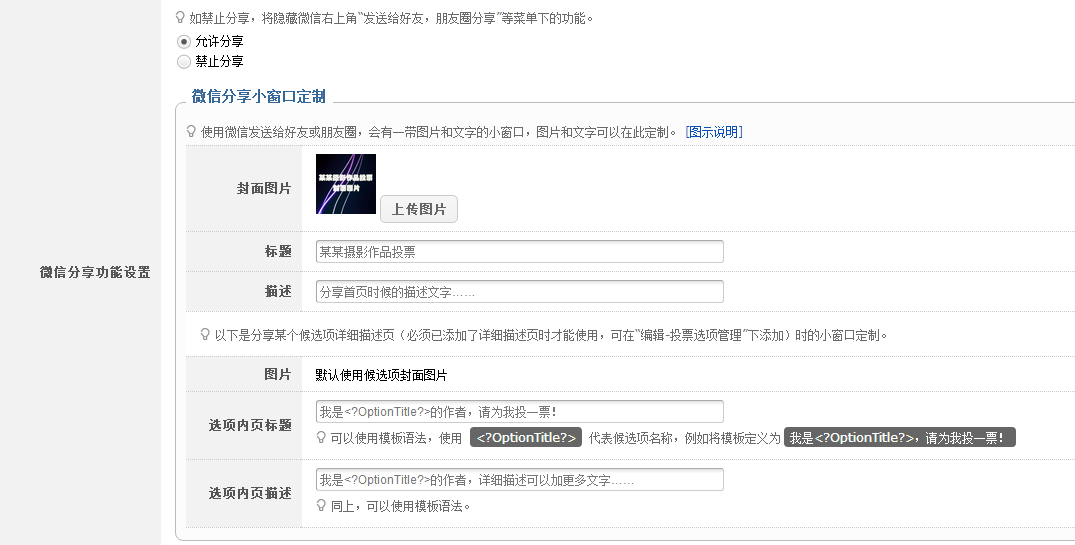Image resolution: width=1075 pixels, height=545 pixels.
Task: Click the 微信分享功能设置 label on the left
Action: pos(95,272)
